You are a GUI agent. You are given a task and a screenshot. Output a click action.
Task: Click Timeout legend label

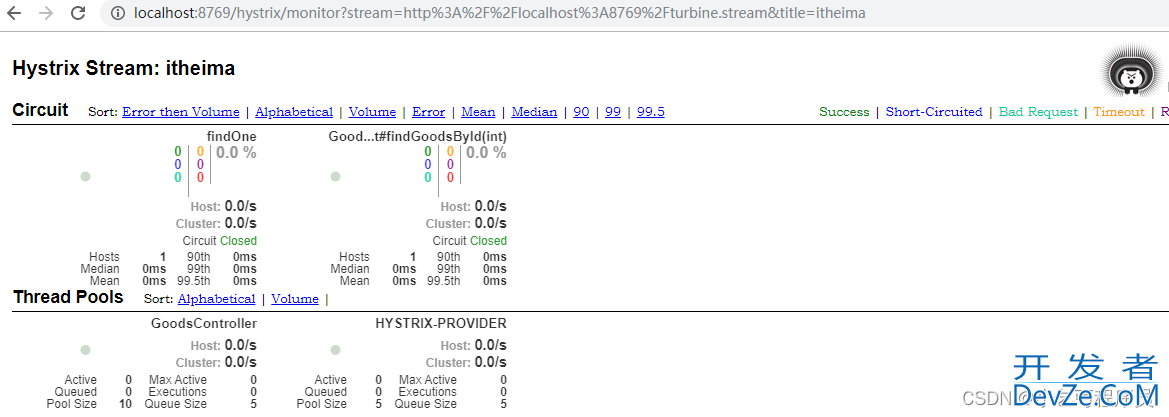1119,112
